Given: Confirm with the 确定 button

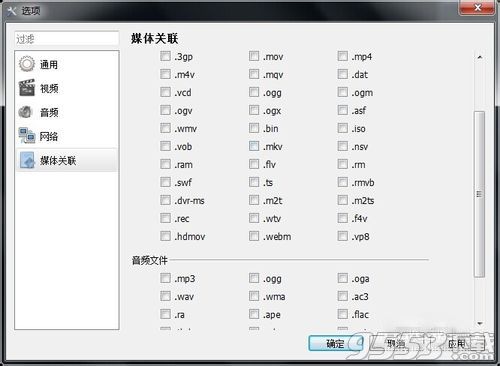Looking at the screenshot, I should (x=335, y=343).
